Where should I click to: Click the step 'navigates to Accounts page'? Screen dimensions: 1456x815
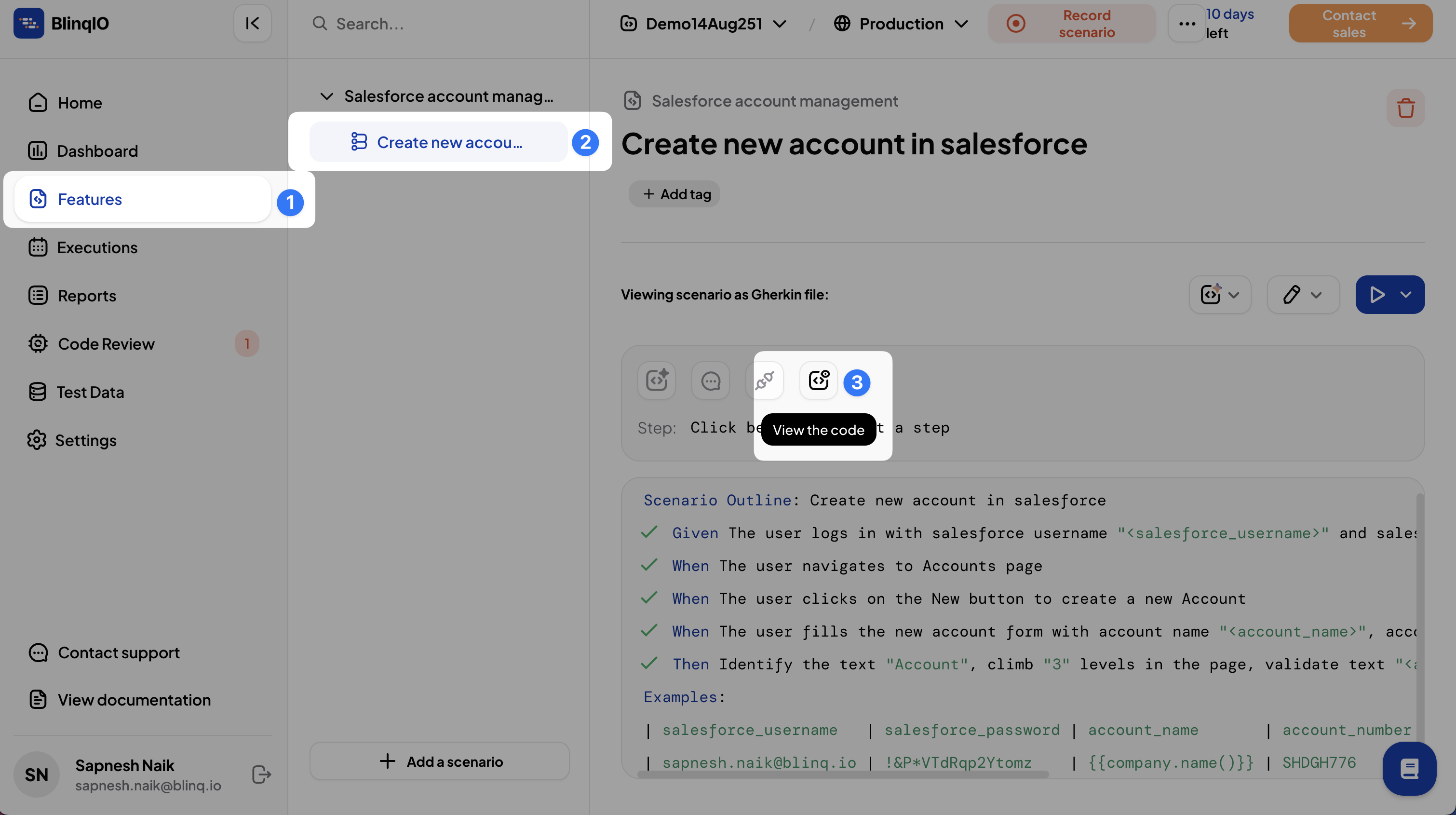tap(857, 566)
